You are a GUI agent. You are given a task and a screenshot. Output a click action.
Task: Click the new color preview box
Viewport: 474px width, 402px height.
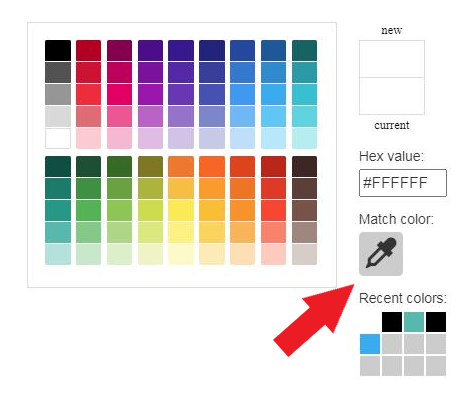point(392,59)
